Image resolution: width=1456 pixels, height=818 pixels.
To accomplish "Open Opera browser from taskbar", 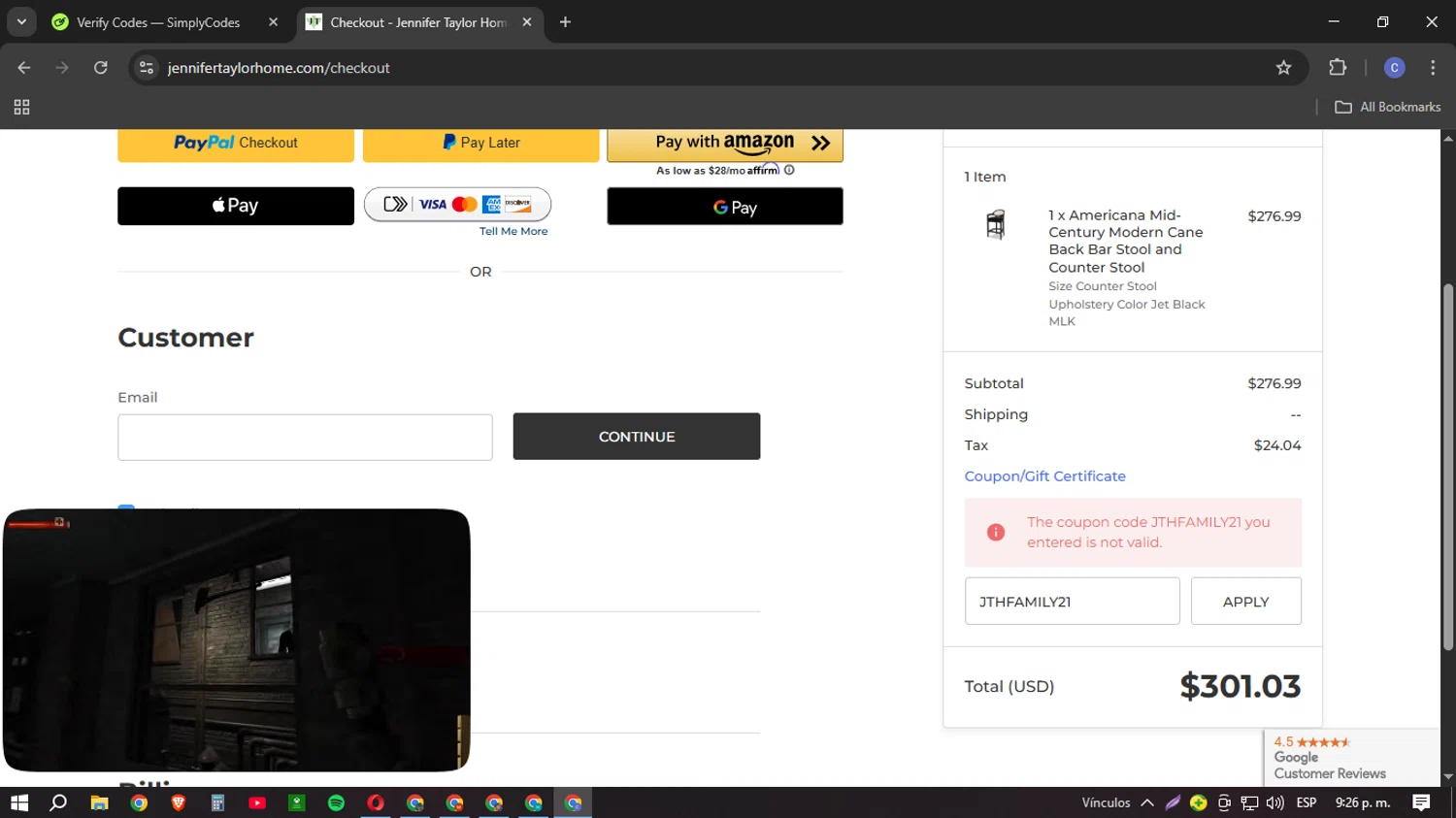I will [376, 802].
